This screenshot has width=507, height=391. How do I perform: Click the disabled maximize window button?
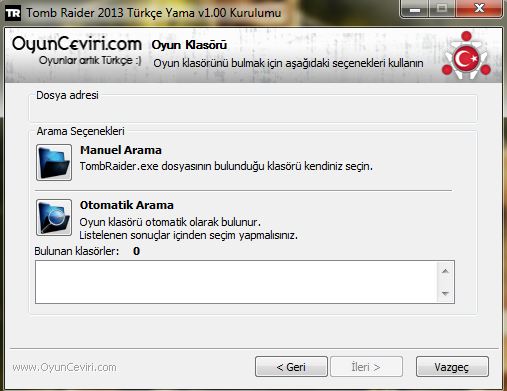[x=442, y=9]
